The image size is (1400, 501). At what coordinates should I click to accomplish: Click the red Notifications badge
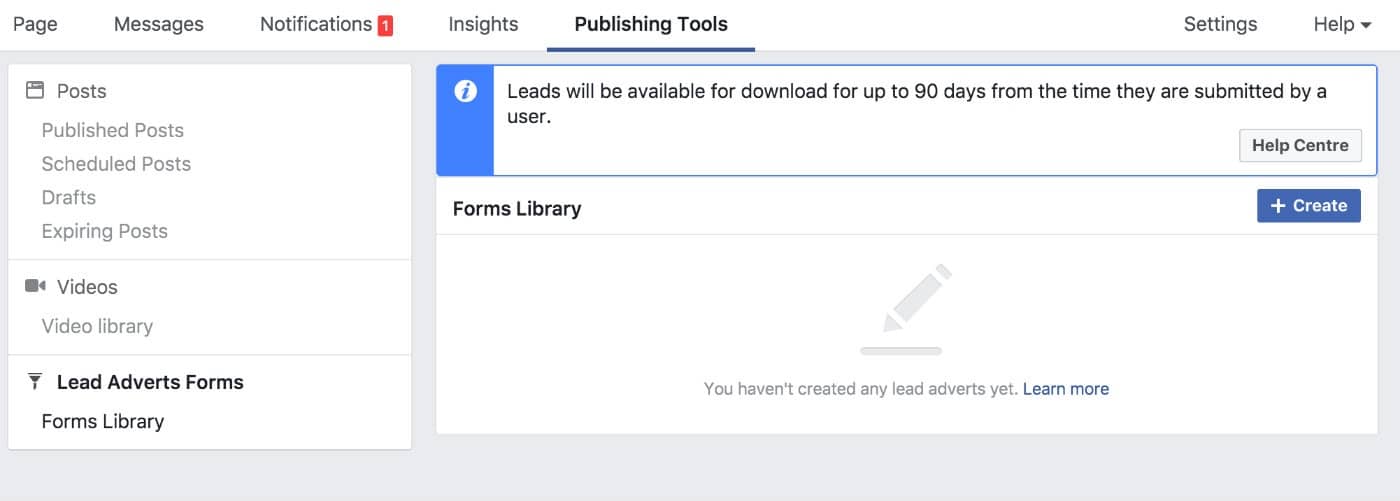[385, 26]
